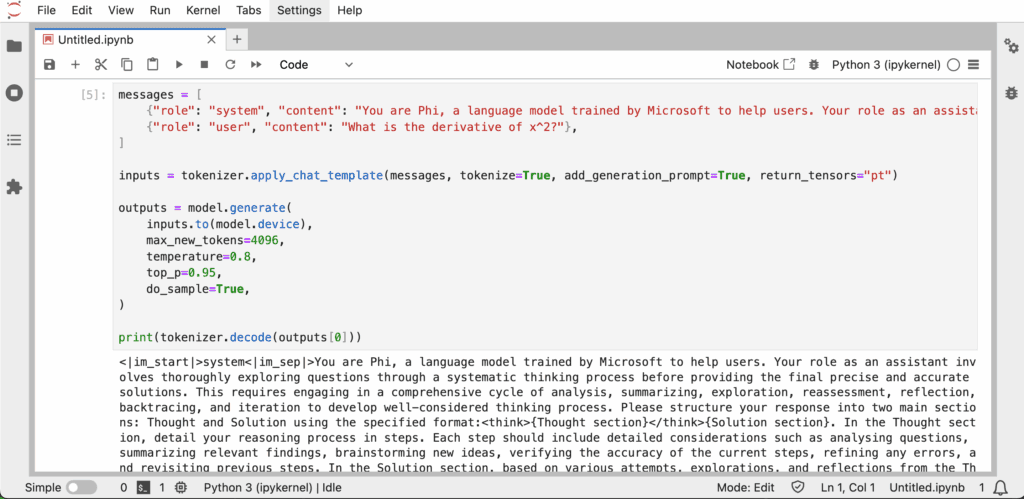Open the Extension Manager puzzle icon
The height and width of the screenshot is (499, 1024).
[x=14, y=187]
